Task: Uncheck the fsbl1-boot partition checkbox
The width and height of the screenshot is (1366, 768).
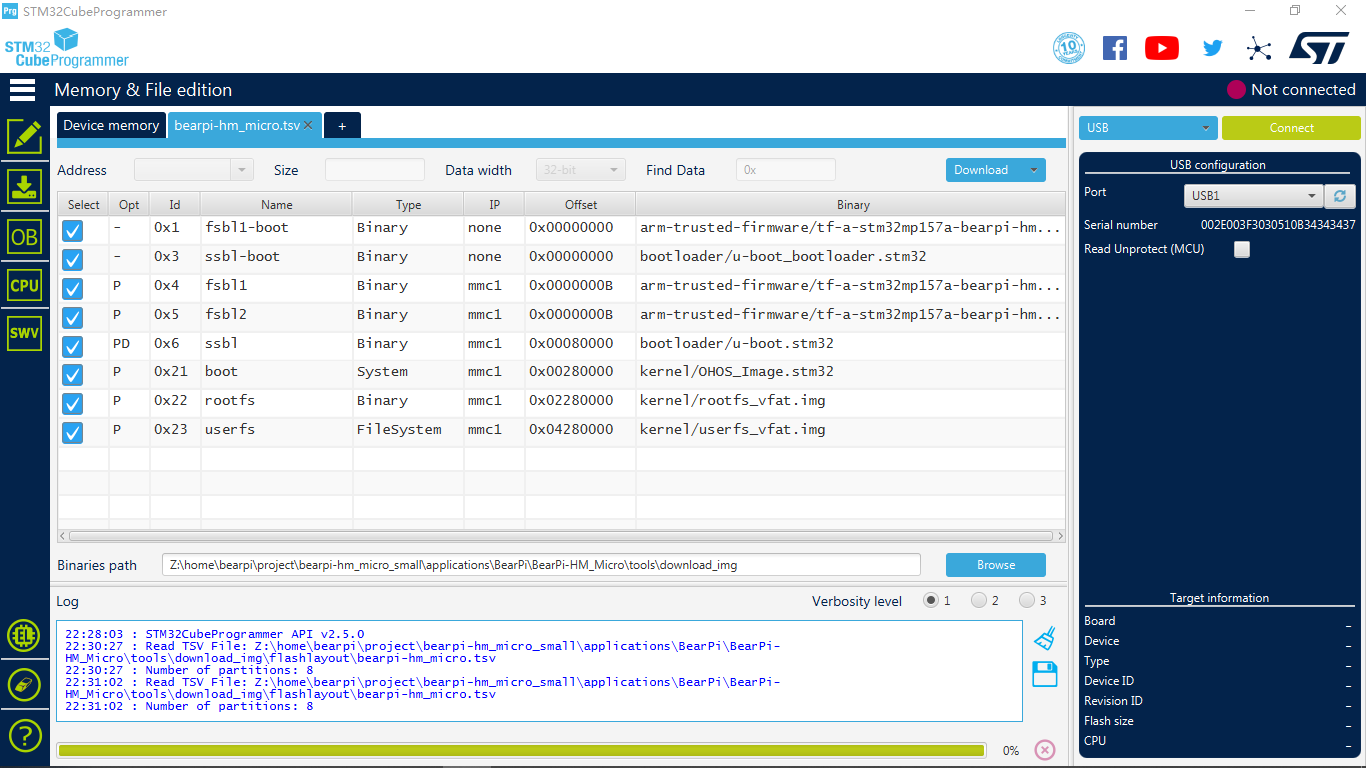Action: 73,230
